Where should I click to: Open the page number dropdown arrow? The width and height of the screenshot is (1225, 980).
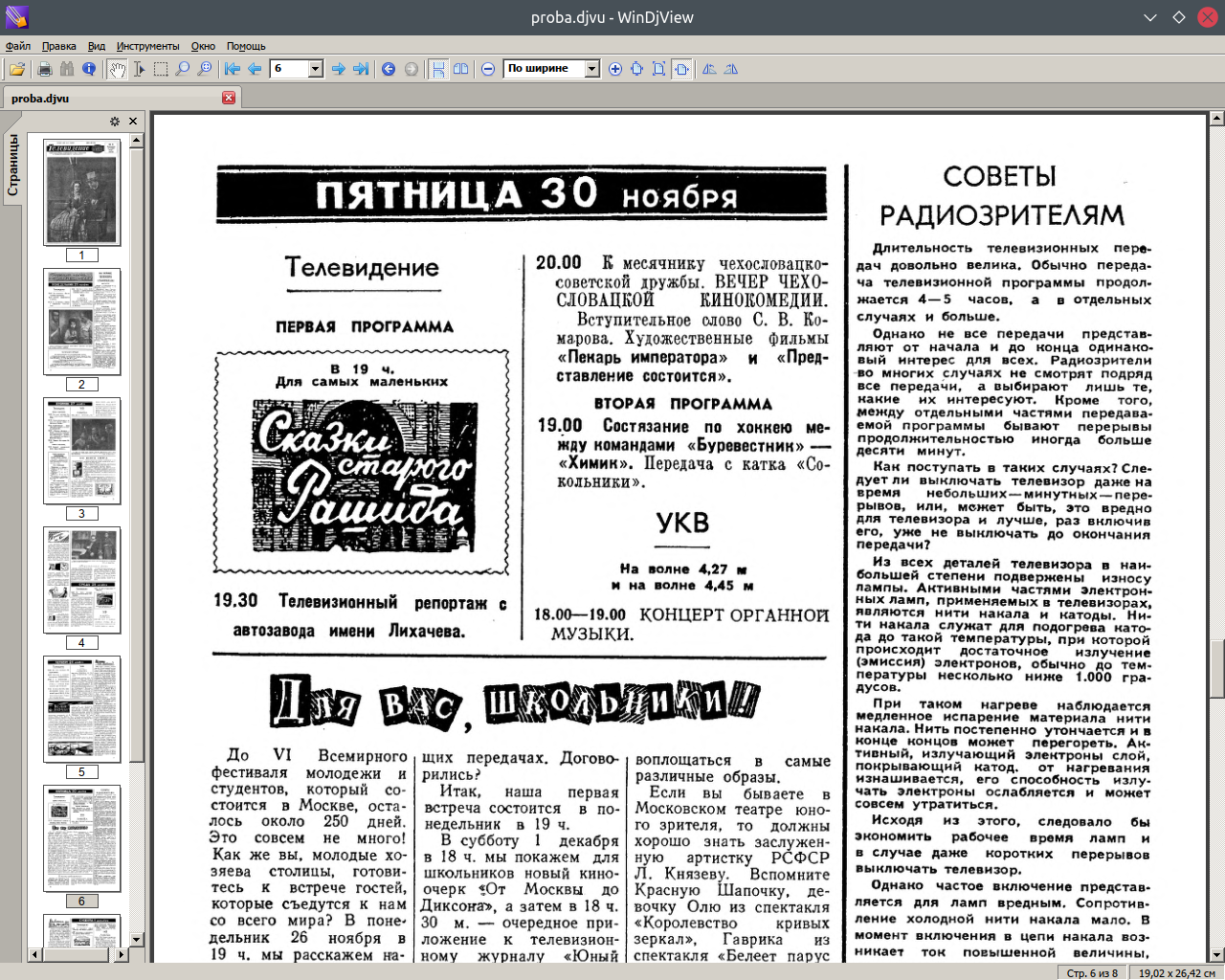point(316,69)
